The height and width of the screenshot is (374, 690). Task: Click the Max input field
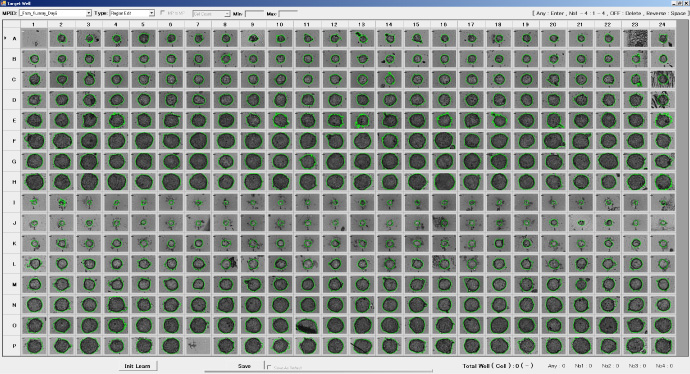pyautogui.click(x=288, y=14)
